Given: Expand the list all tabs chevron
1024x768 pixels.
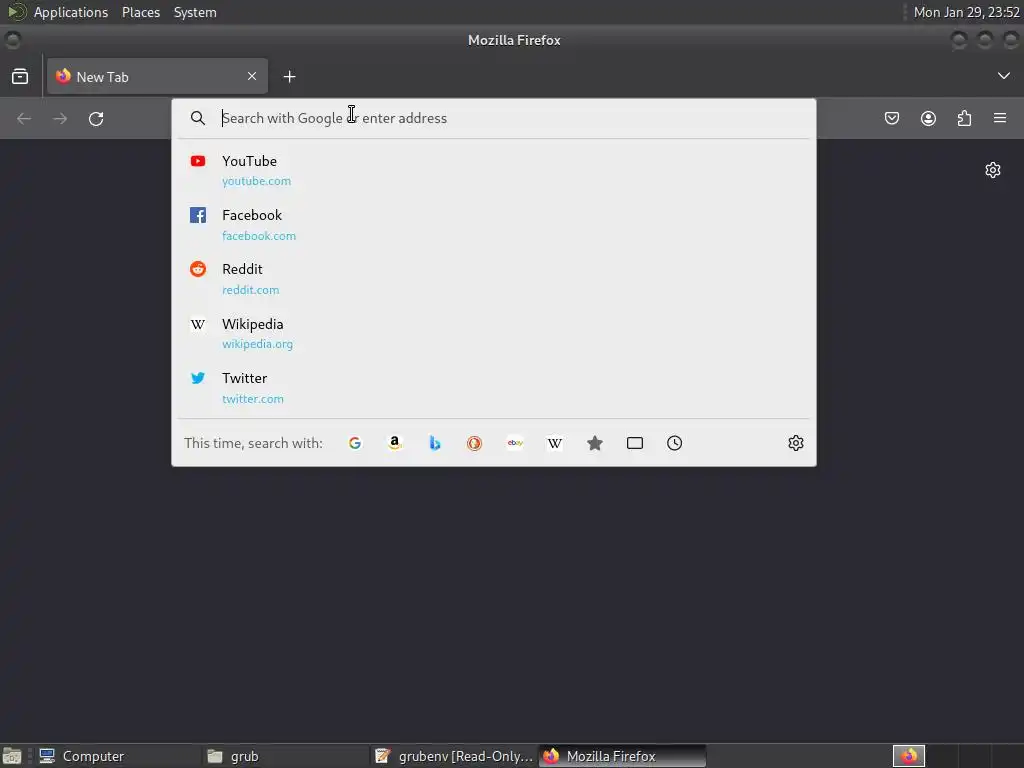Looking at the screenshot, I should (x=1004, y=76).
